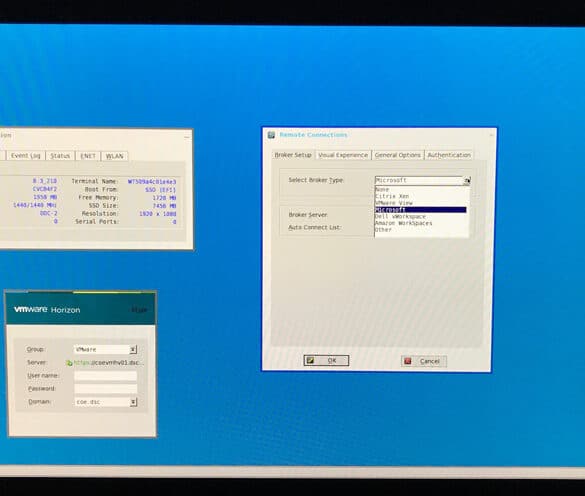Open the Event Log tab
Image resolution: width=585 pixels, height=496 pixels.
coord(25,156)
